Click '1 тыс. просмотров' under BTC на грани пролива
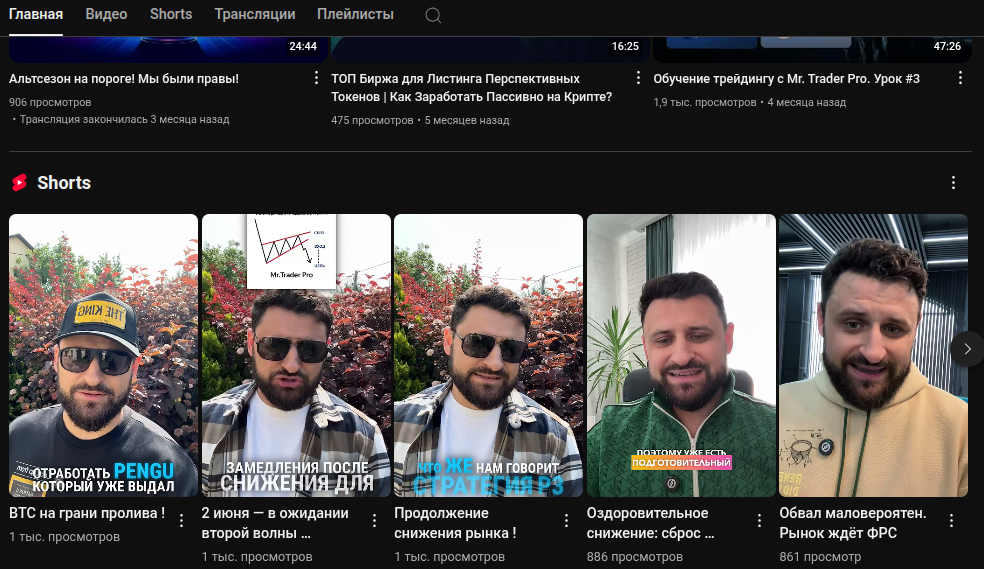 (64, 536)
